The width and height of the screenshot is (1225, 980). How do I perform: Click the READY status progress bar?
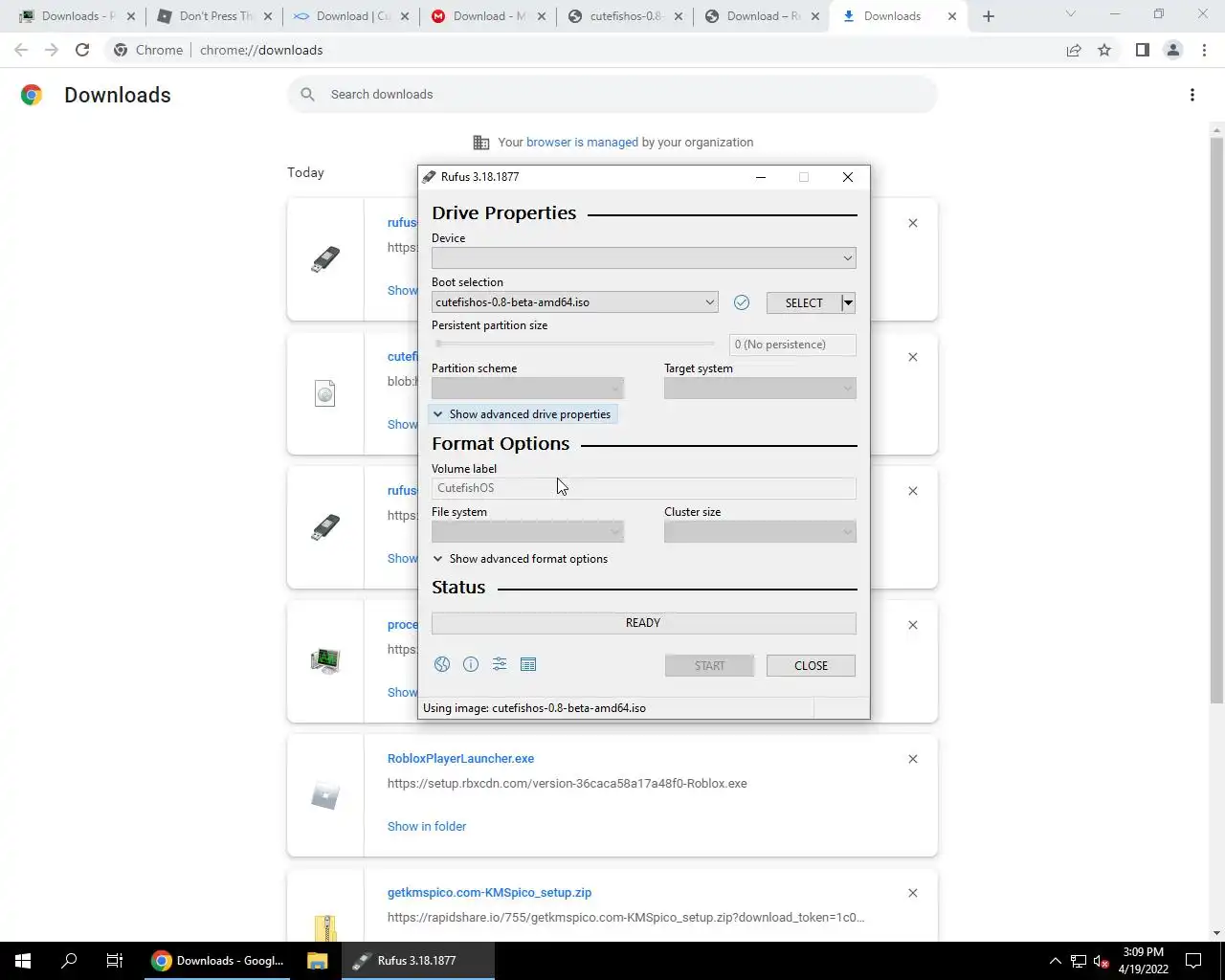(x=643, y=623)
